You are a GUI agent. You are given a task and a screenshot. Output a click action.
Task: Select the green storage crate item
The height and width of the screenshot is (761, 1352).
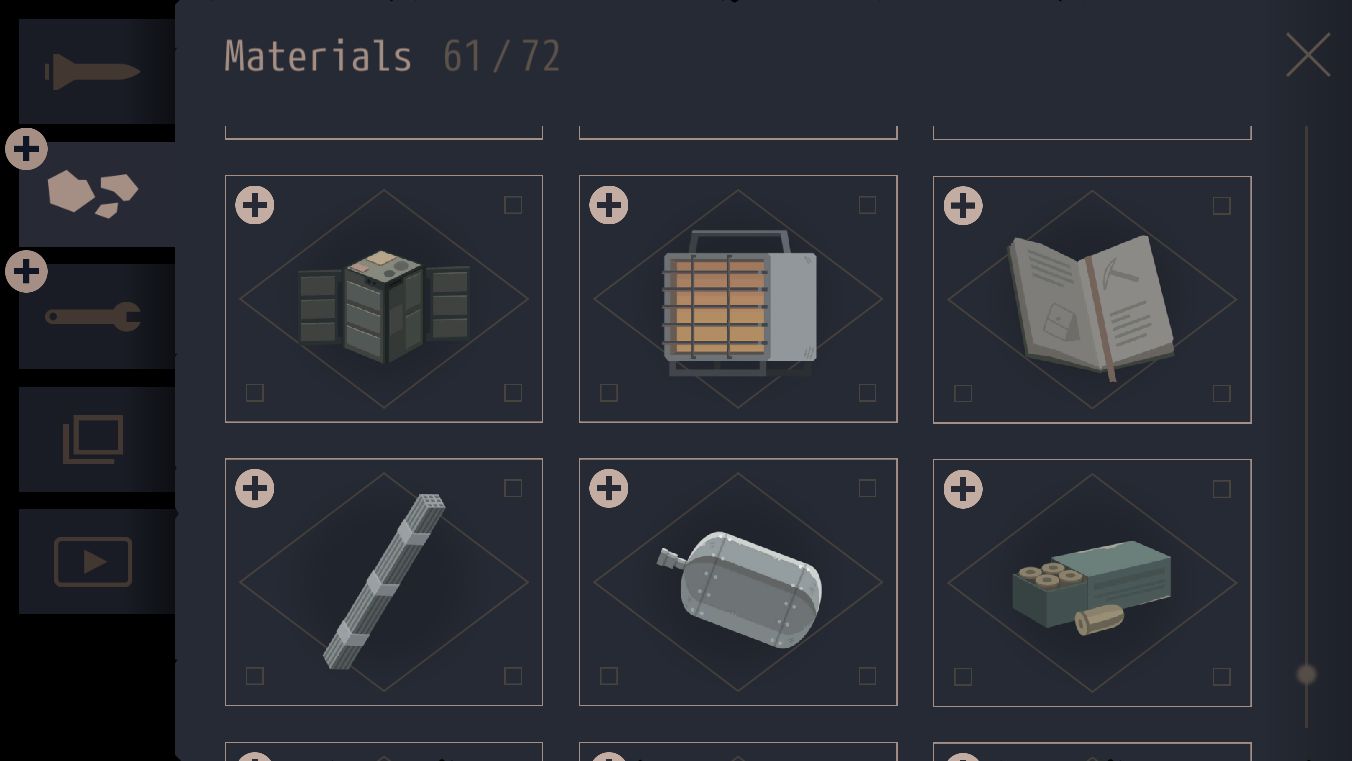(384, 299)
